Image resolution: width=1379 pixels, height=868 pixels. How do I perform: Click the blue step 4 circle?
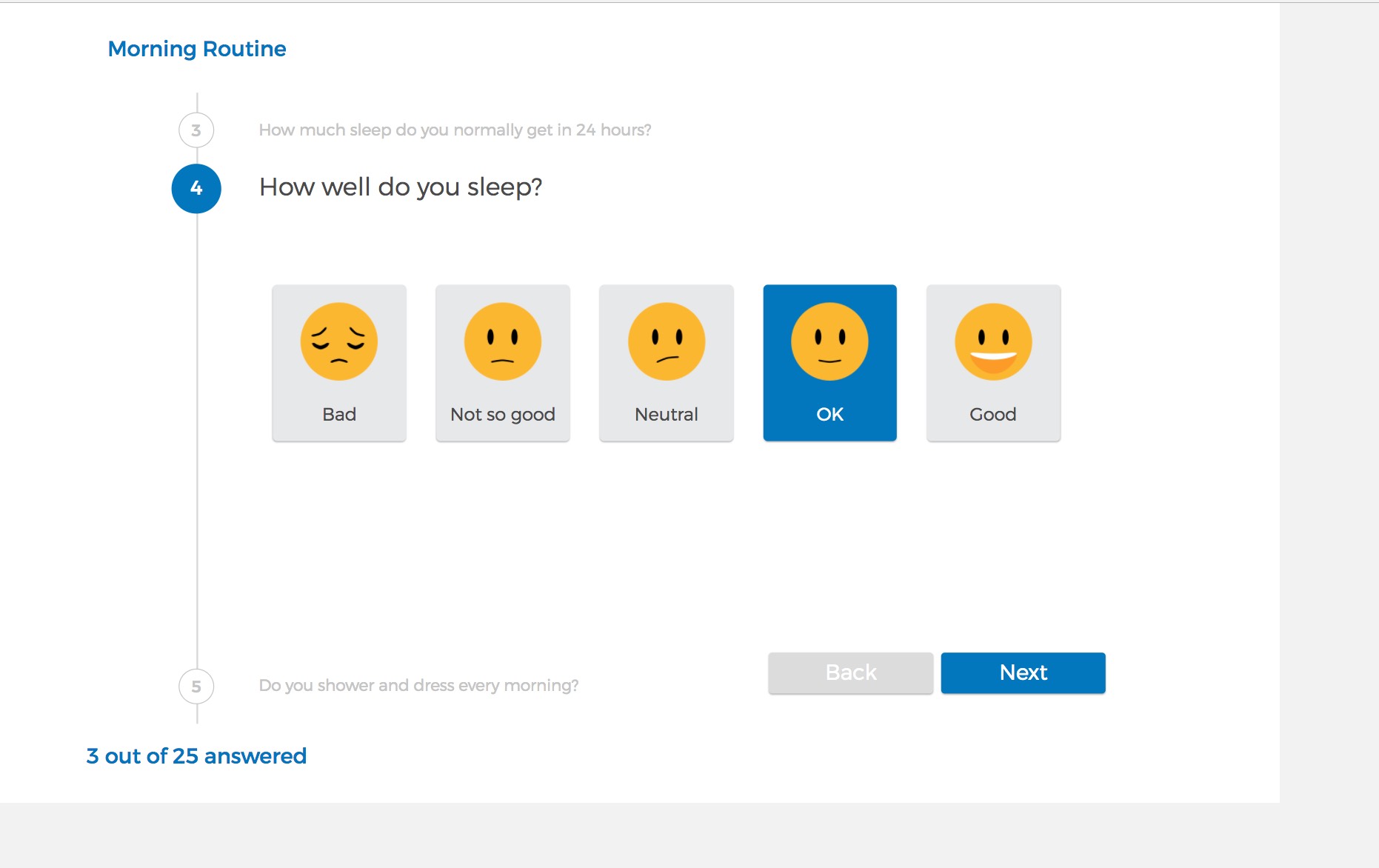coord(196,188)
